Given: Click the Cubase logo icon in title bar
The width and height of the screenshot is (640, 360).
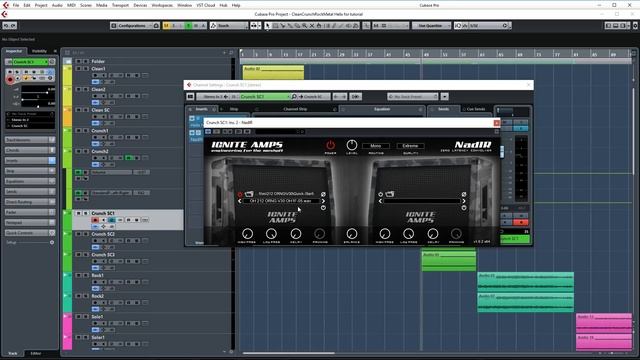Looking at the screenshot, I should pyautogui.click(x=5, y=5).
